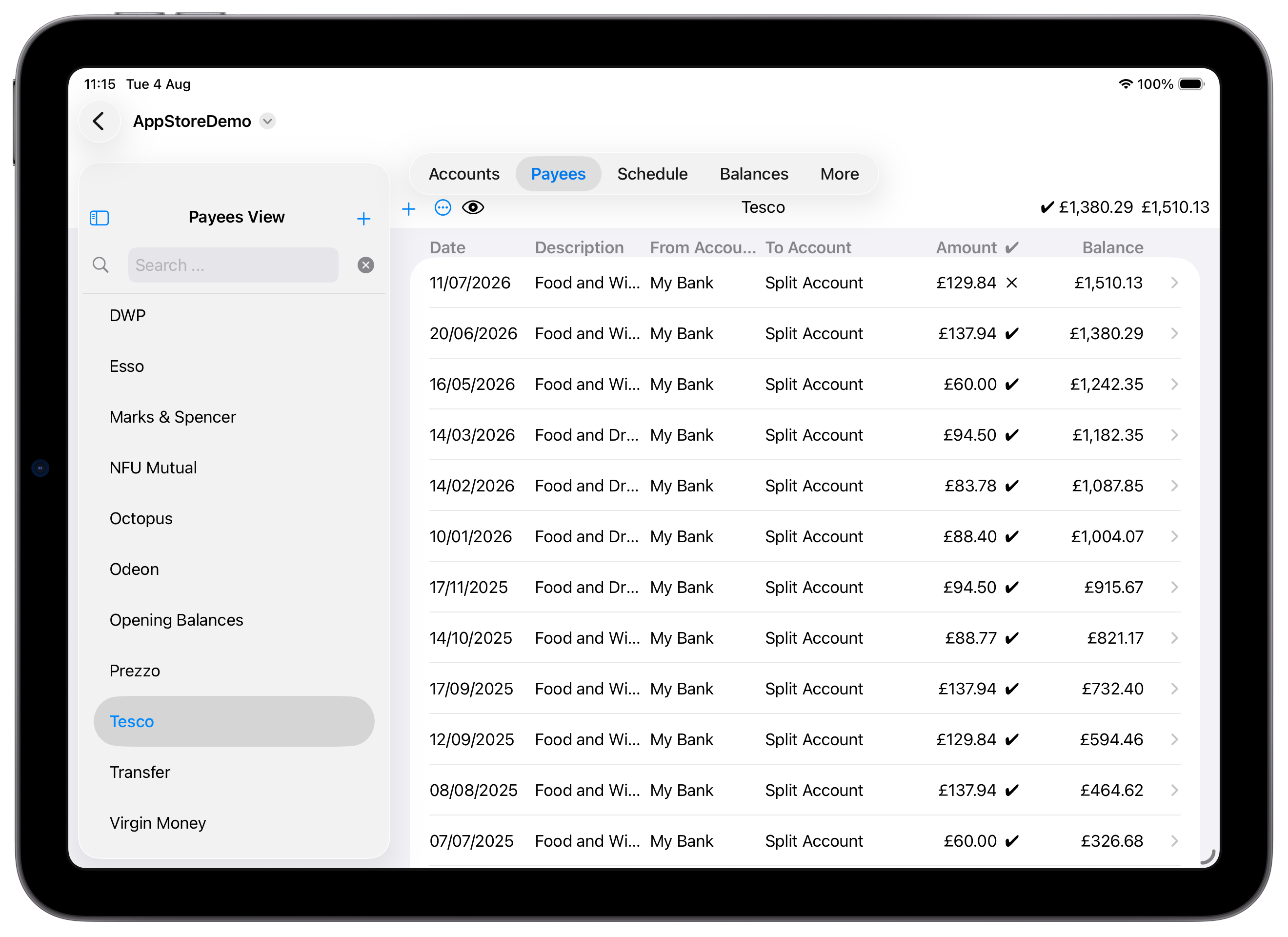Toggle cleared check on 14/03/2026 transaction
Image resolution: width=1288 pixels, height=937 pixels.
click(x=1011, y=435)
